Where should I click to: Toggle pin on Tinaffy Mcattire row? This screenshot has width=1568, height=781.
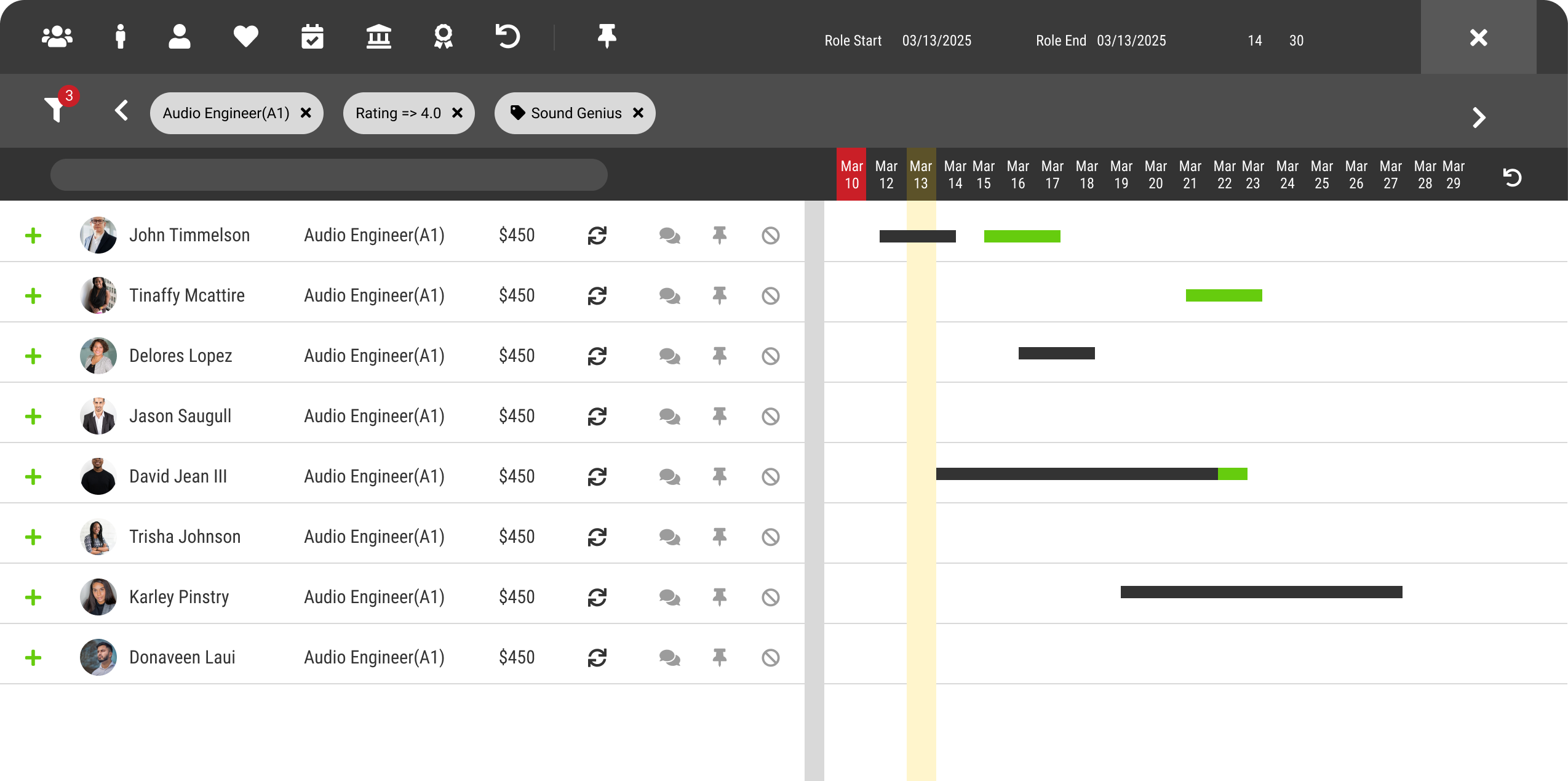(x=719, y=296)
